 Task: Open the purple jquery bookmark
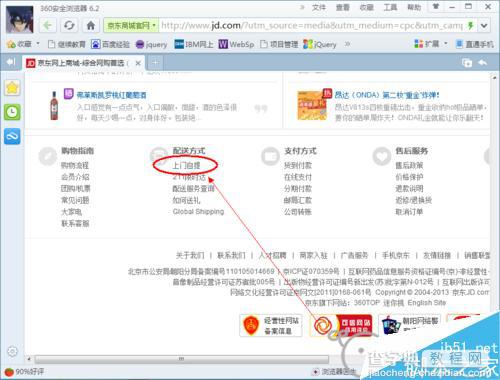click(152, 44)
